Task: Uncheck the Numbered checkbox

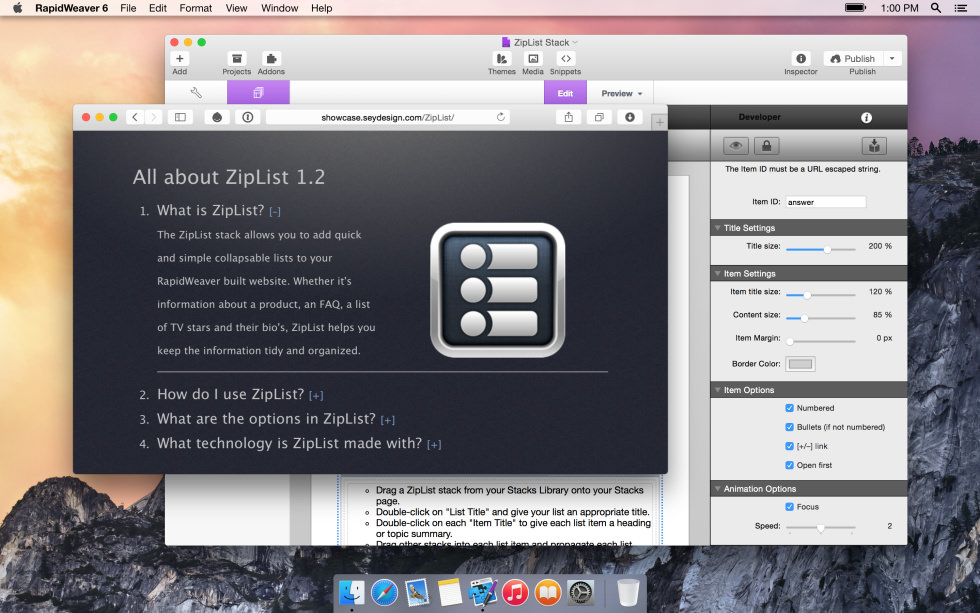Action: 789,408
